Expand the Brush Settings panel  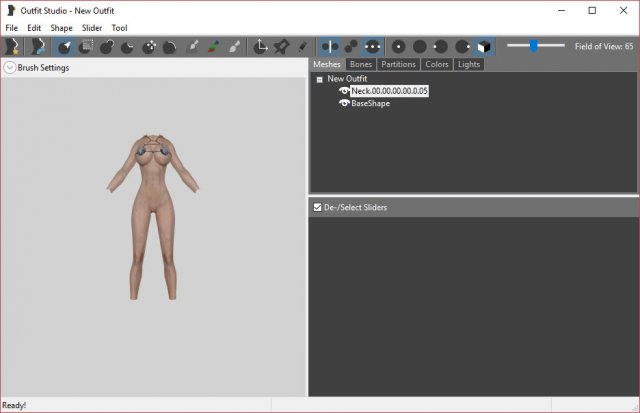click(10, 68)
